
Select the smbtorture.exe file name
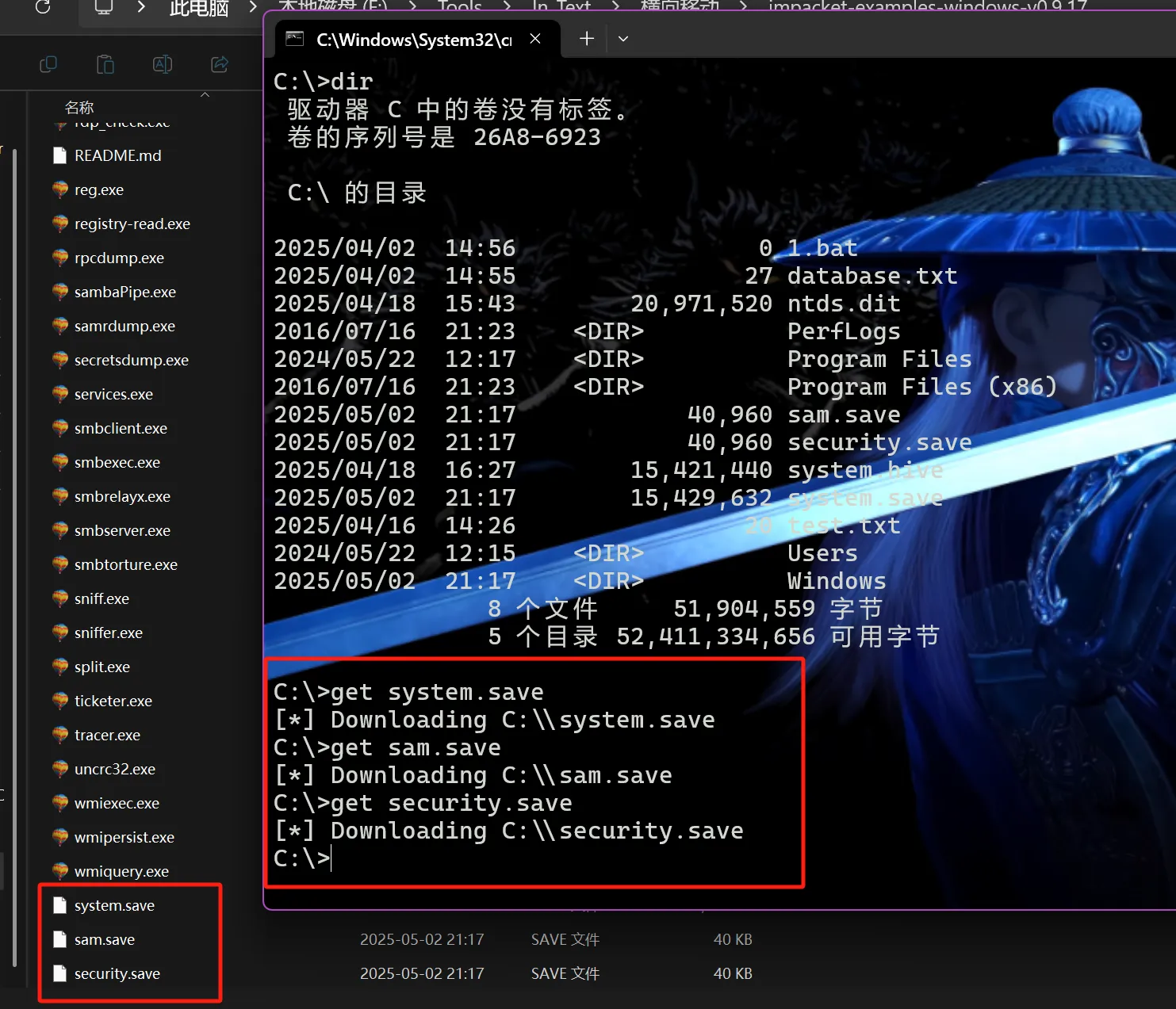click(x=126, y=564)
